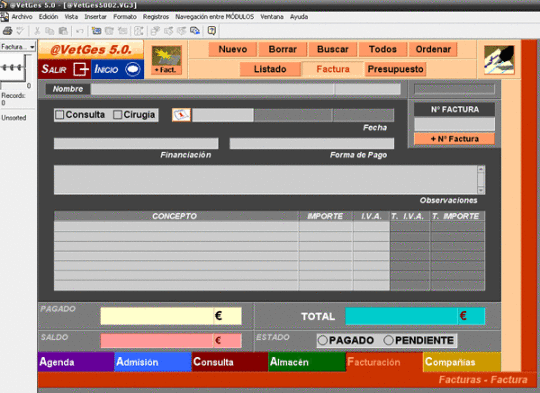This screenshot has height=393, width=540.
Task: Open the Ventana menu
Action: (272, 17)
